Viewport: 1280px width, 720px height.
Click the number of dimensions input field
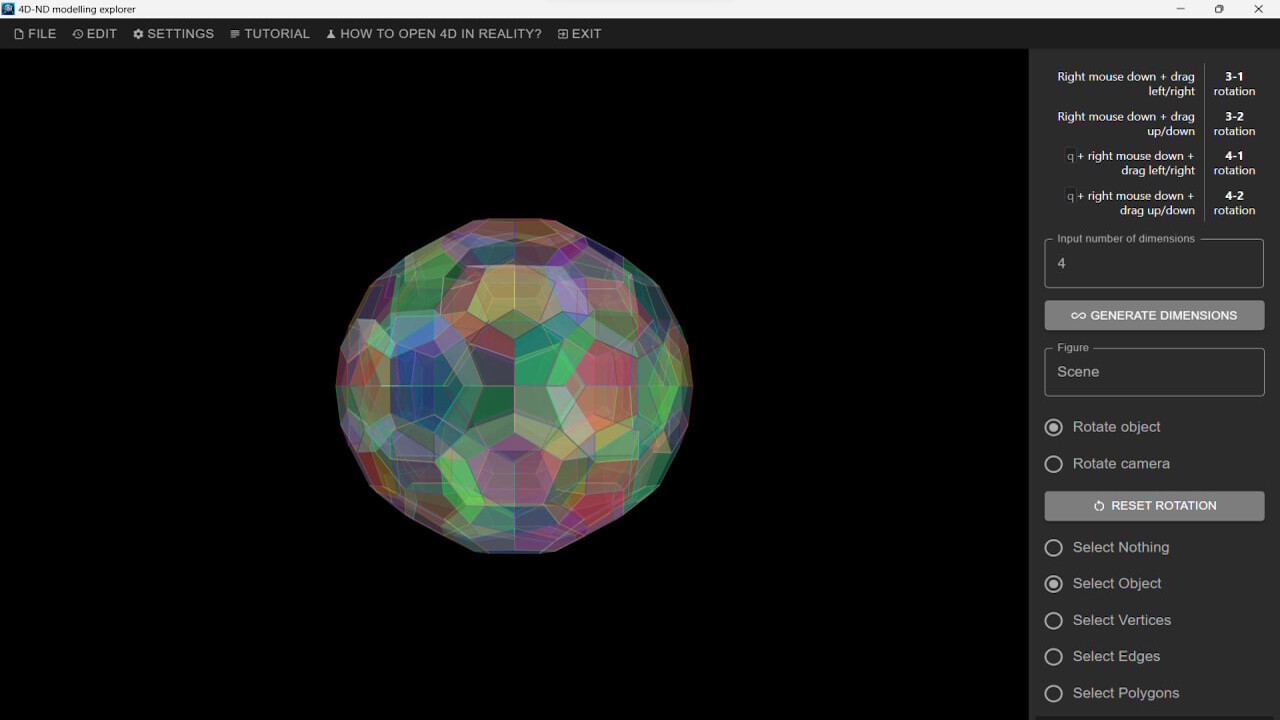click(1154, 263)
